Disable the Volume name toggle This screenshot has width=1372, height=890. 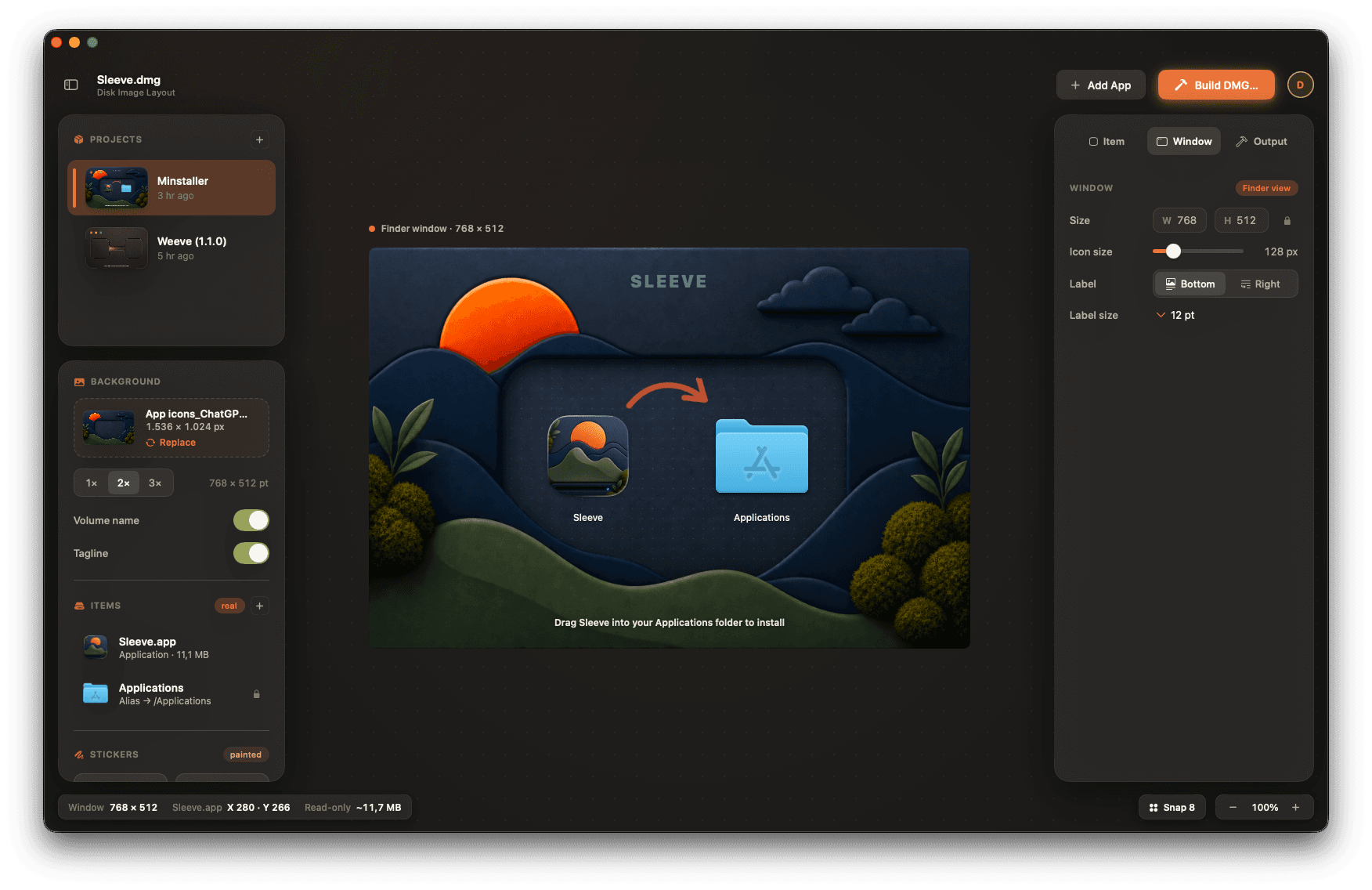(x=251, y=520)
